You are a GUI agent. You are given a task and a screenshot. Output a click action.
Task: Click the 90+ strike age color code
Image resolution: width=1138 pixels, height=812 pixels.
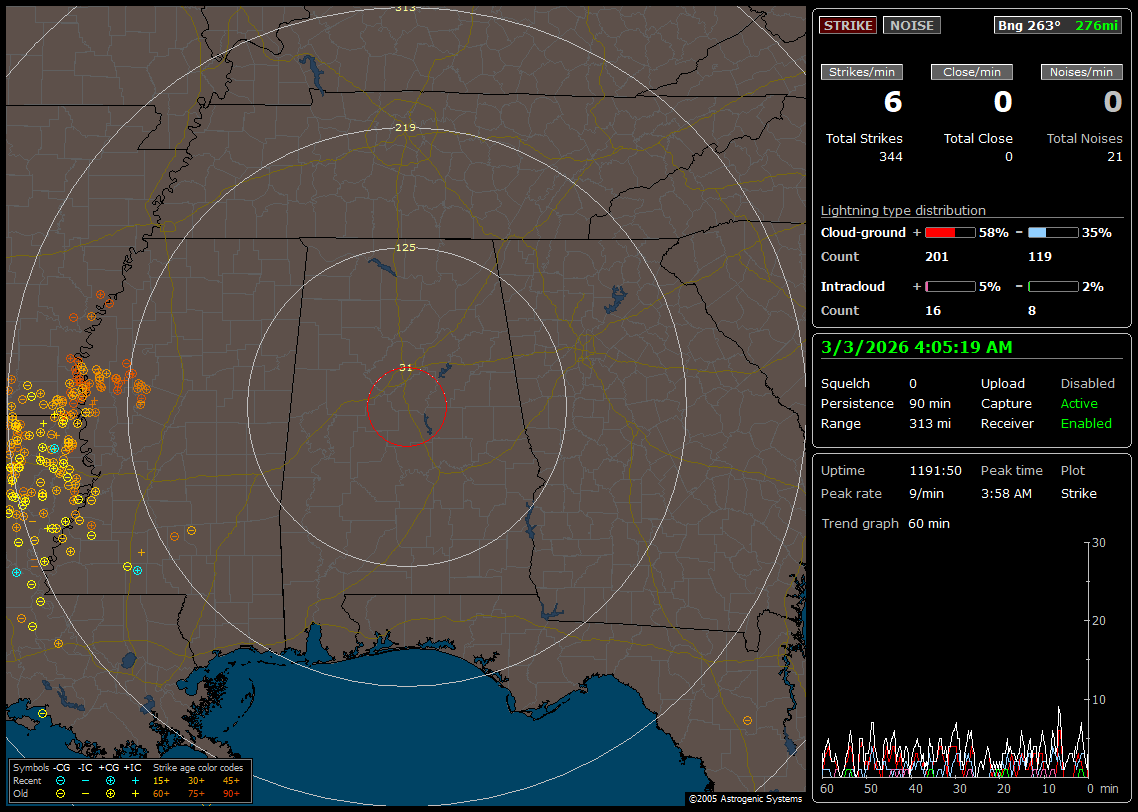click(231, 793)
